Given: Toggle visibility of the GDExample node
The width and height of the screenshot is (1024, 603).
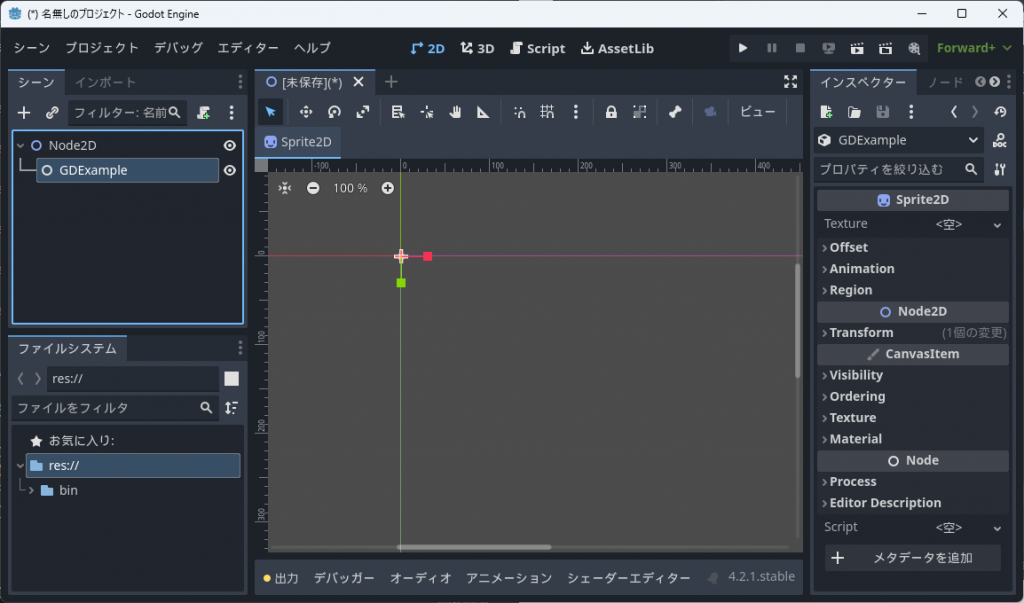Looking at the screenshot, I should [x=230, y=171].
